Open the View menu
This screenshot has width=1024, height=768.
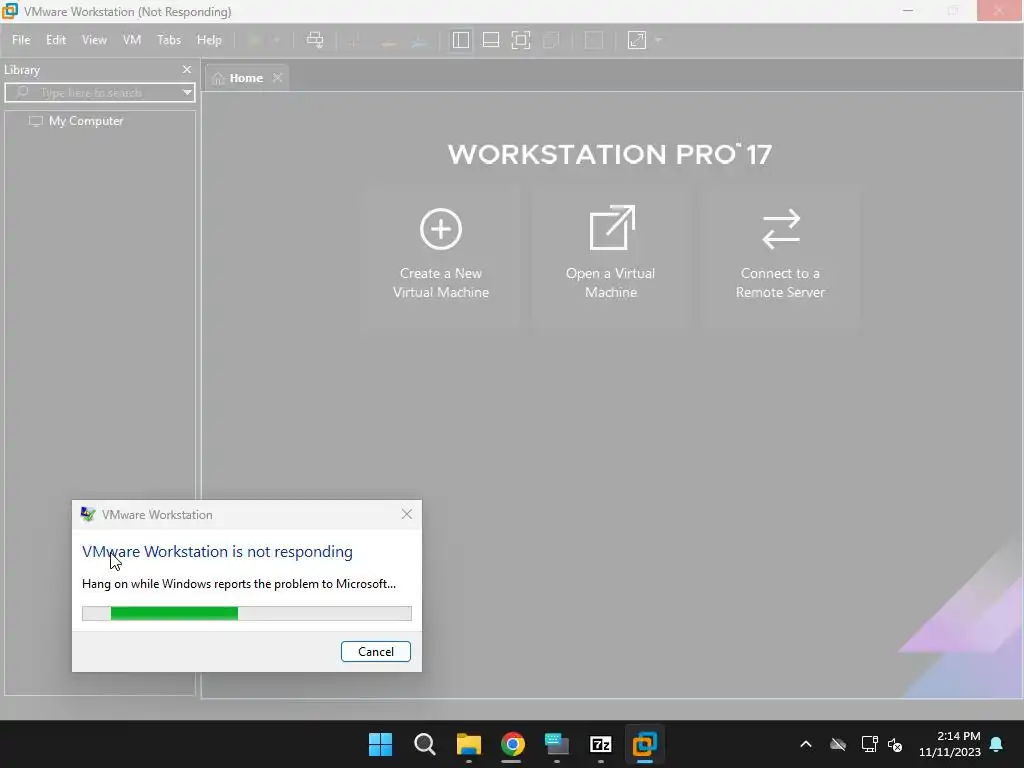(94, 40)
